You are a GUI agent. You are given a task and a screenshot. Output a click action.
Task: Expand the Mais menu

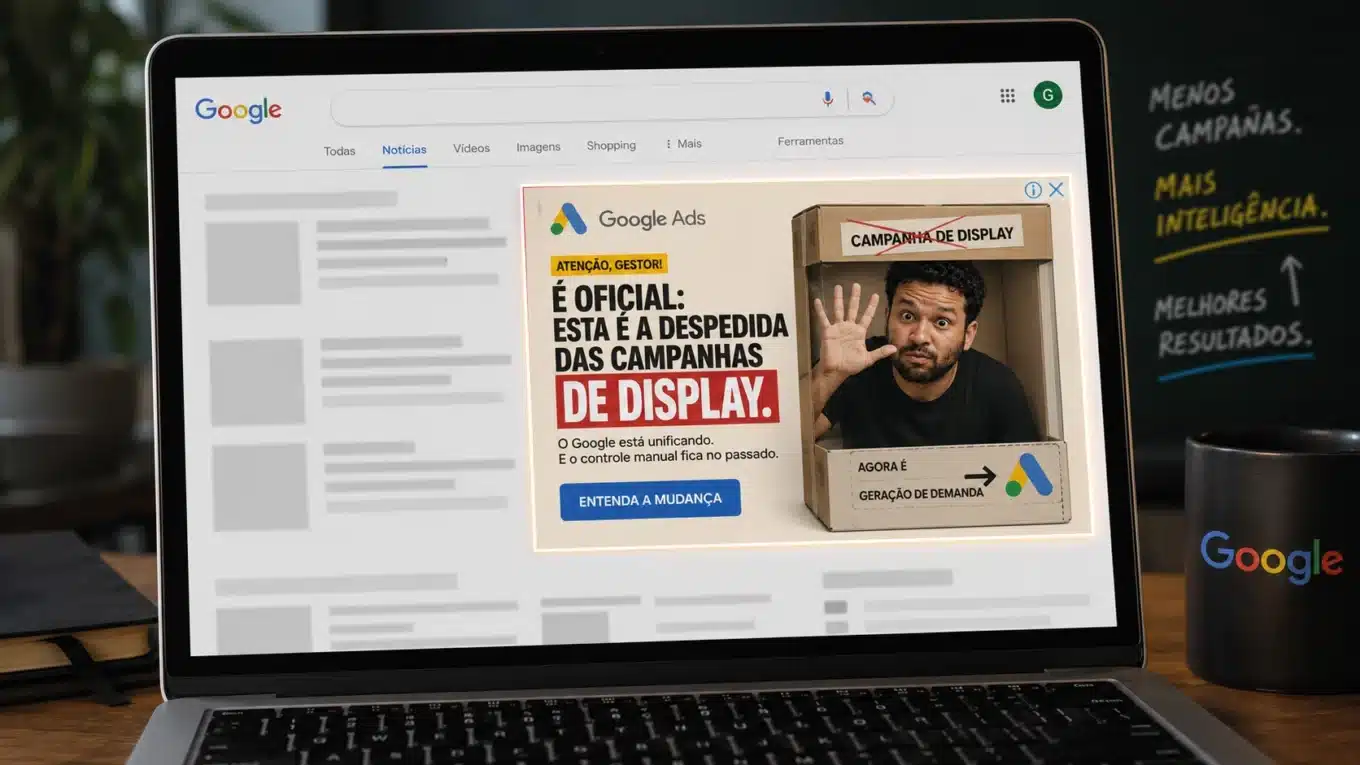point(684,144)
